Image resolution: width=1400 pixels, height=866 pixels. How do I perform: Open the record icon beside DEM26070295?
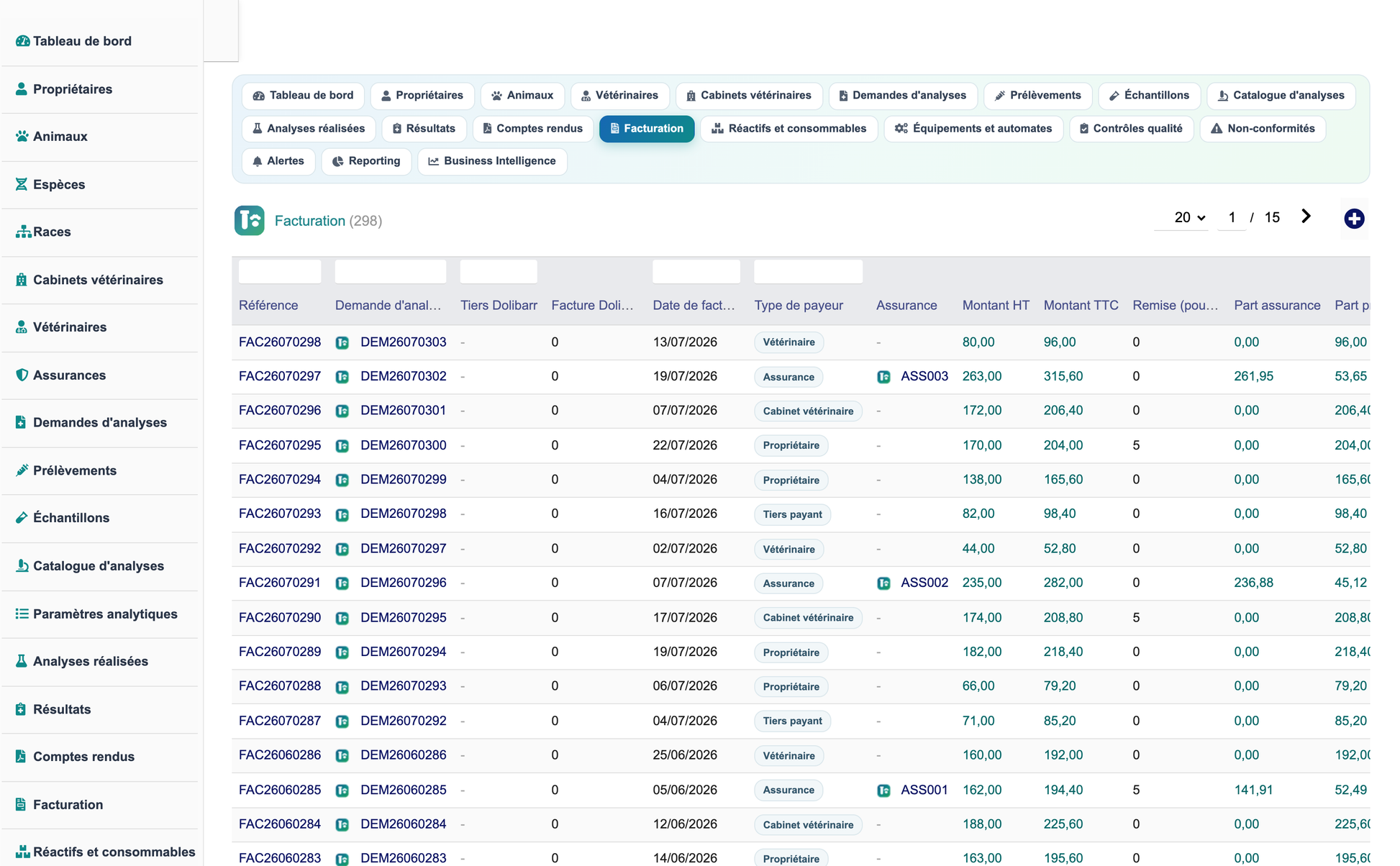coord(342,618)
